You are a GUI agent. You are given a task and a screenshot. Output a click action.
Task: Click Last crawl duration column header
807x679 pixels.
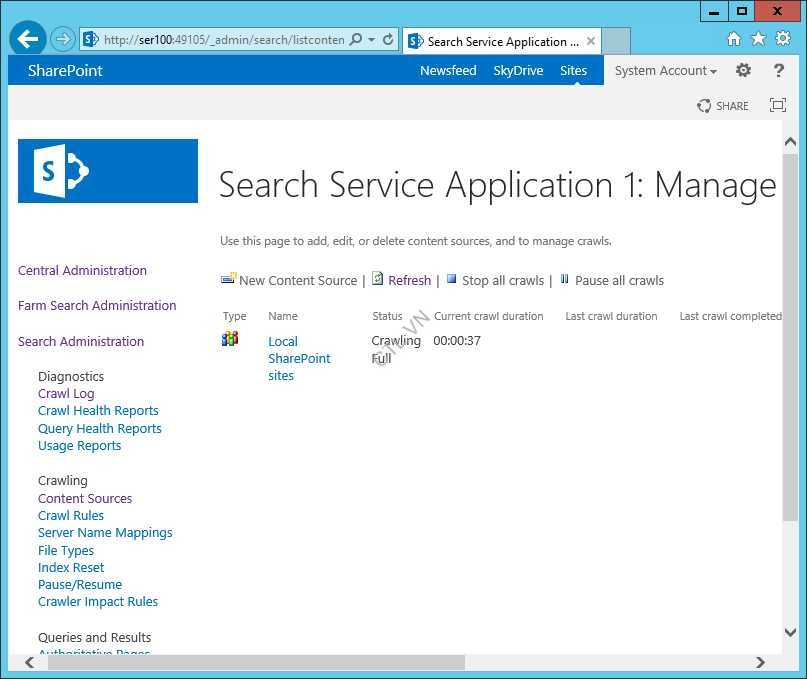(611, 316)
